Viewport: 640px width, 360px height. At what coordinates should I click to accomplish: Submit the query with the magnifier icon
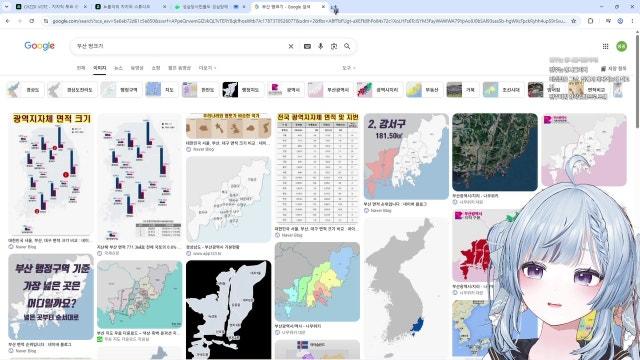coord(347,47)
